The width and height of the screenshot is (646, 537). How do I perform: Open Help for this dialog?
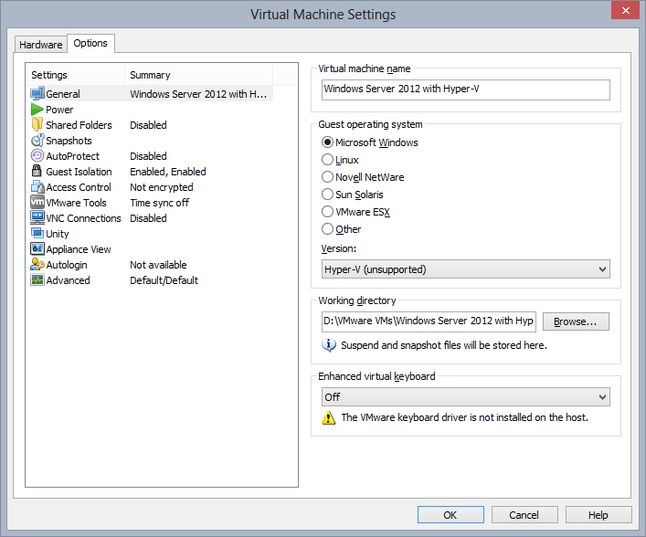tap(598, 515)
